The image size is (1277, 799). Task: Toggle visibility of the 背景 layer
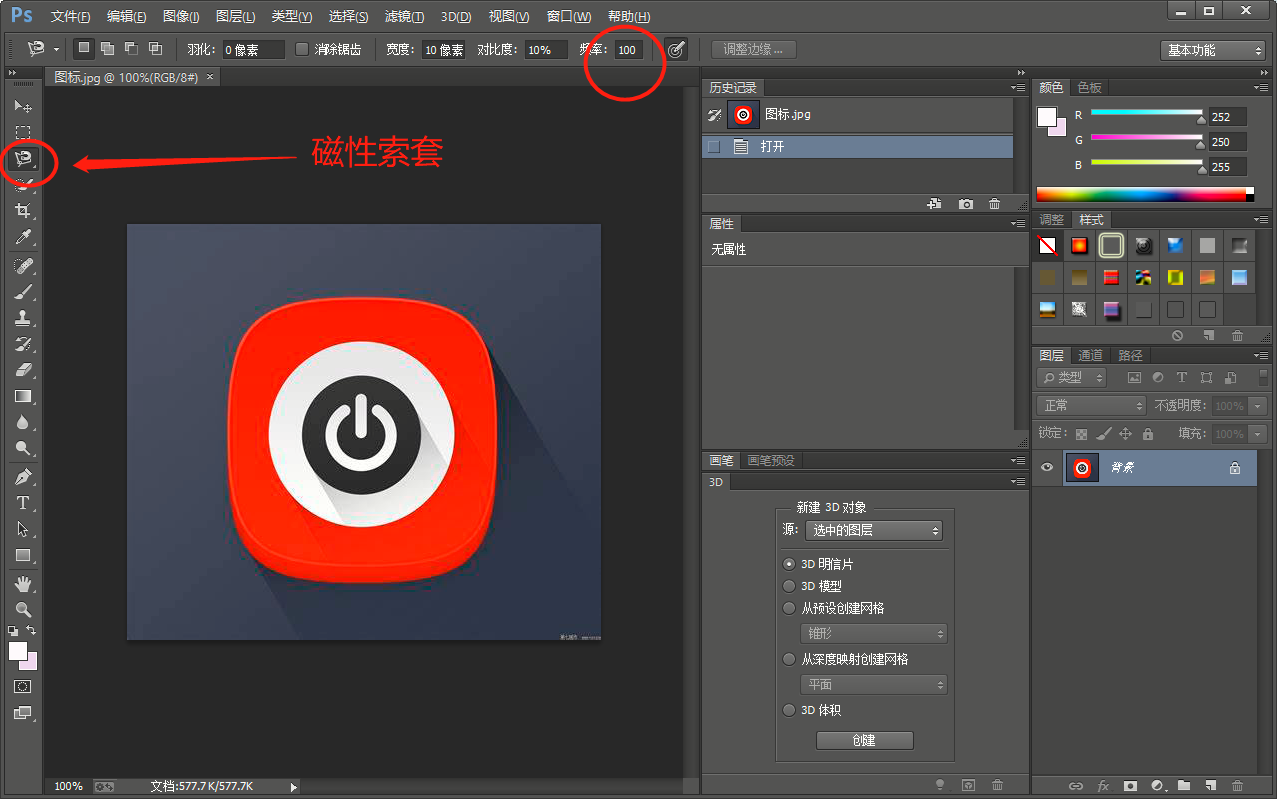coord(1047,467)
